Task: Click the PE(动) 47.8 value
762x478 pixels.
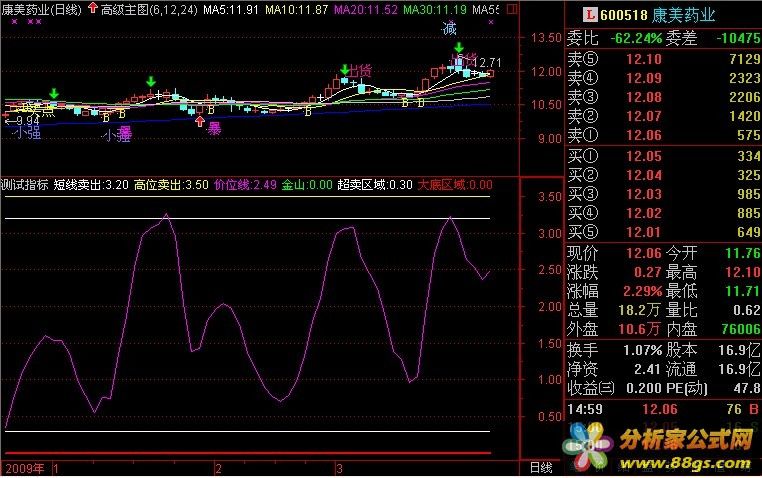Action: [x=747, y=388]
